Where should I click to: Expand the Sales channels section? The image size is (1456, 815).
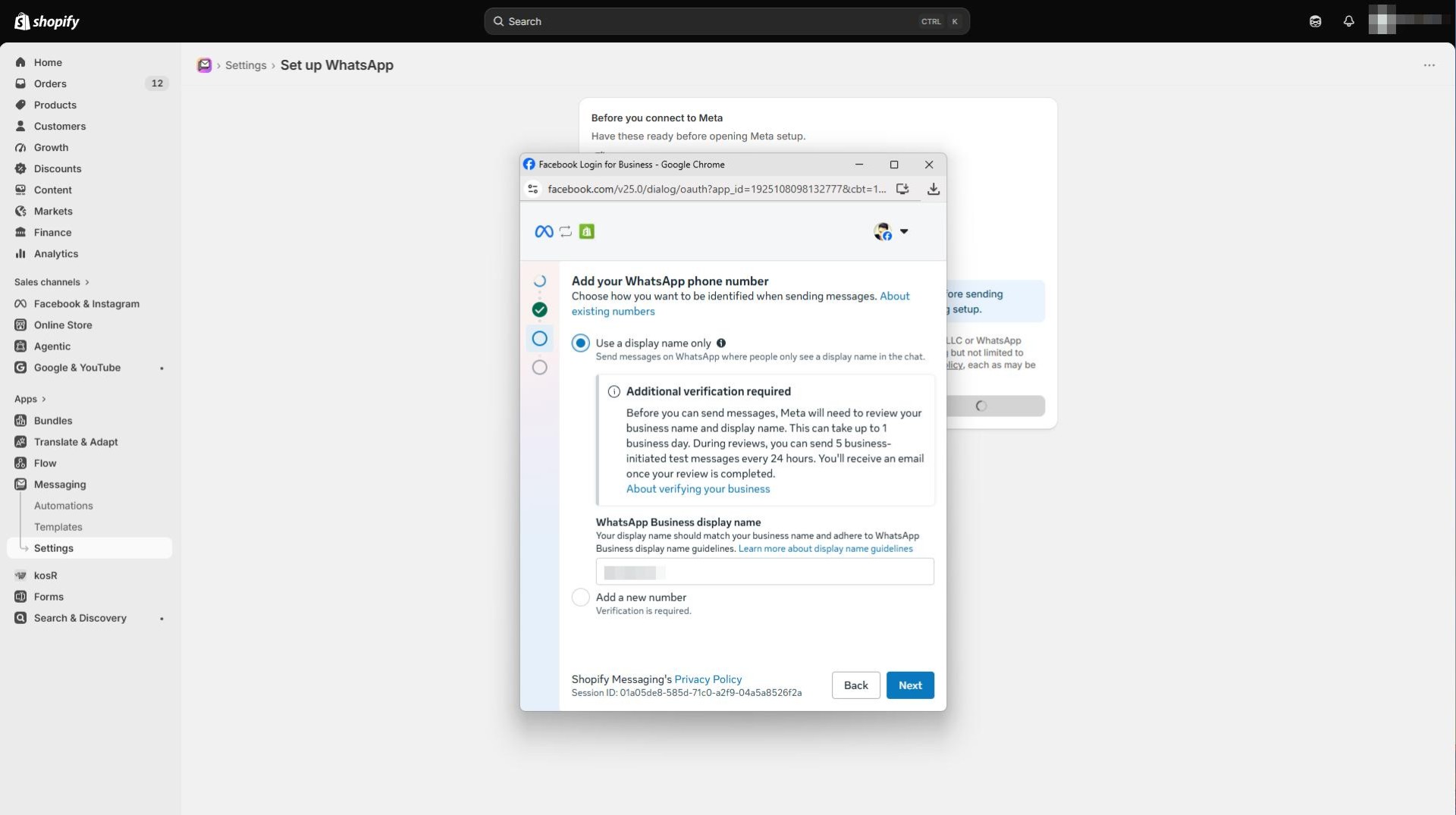click(52, 282)
